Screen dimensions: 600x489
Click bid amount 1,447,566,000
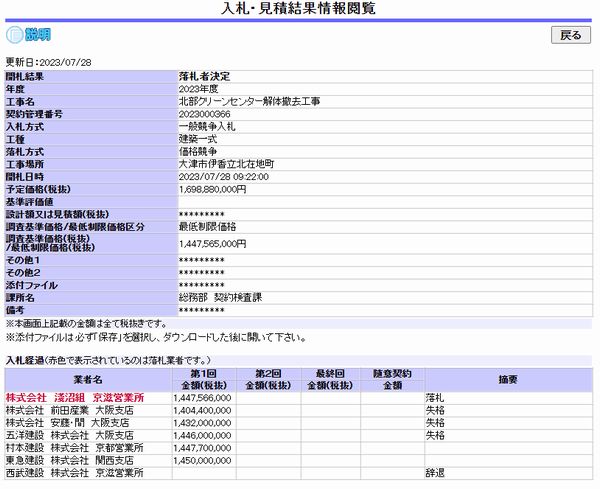(x=202, y=398)
